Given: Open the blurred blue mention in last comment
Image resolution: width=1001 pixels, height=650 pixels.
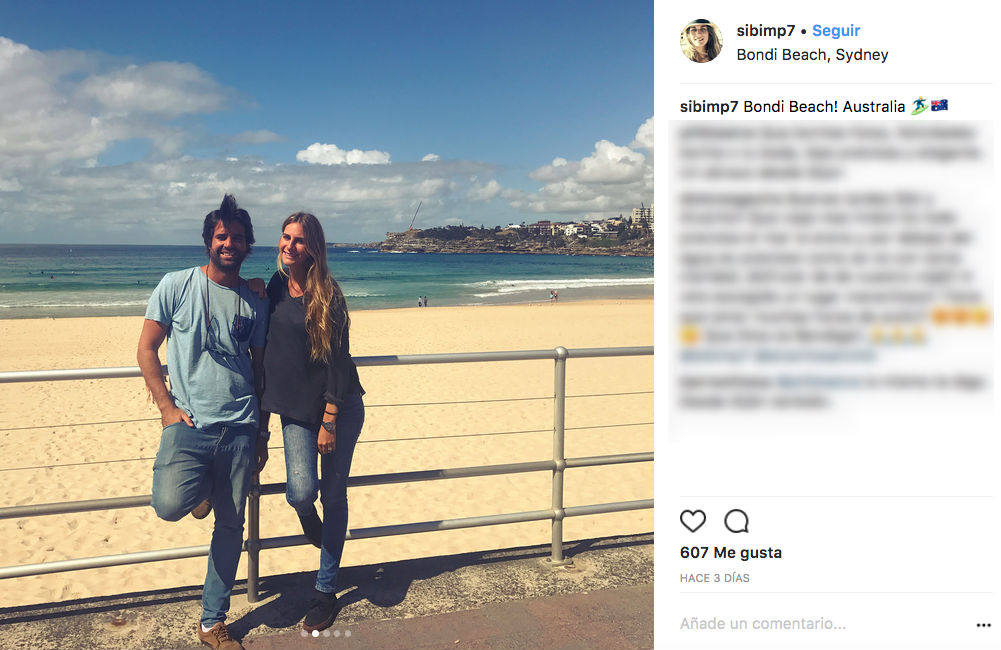Looking at the screenshot, I should [x=818, y=382].
